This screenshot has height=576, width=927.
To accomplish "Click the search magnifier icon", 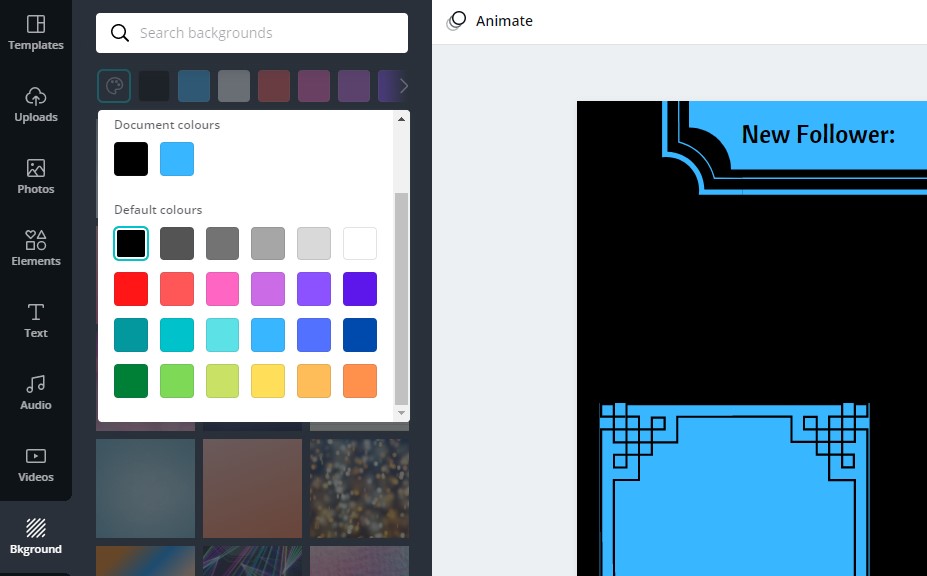I will [x=119, y=33].
